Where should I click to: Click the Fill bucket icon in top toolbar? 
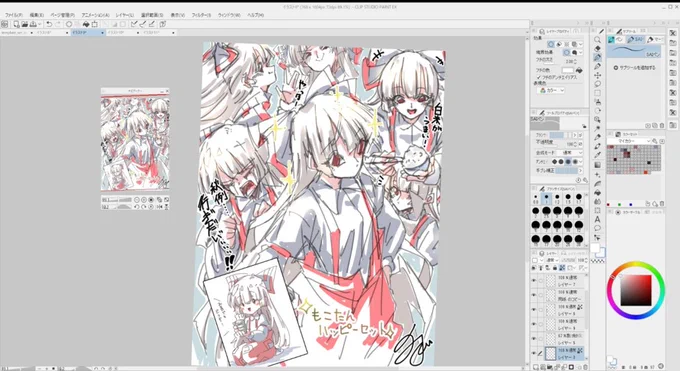[86, 24]
